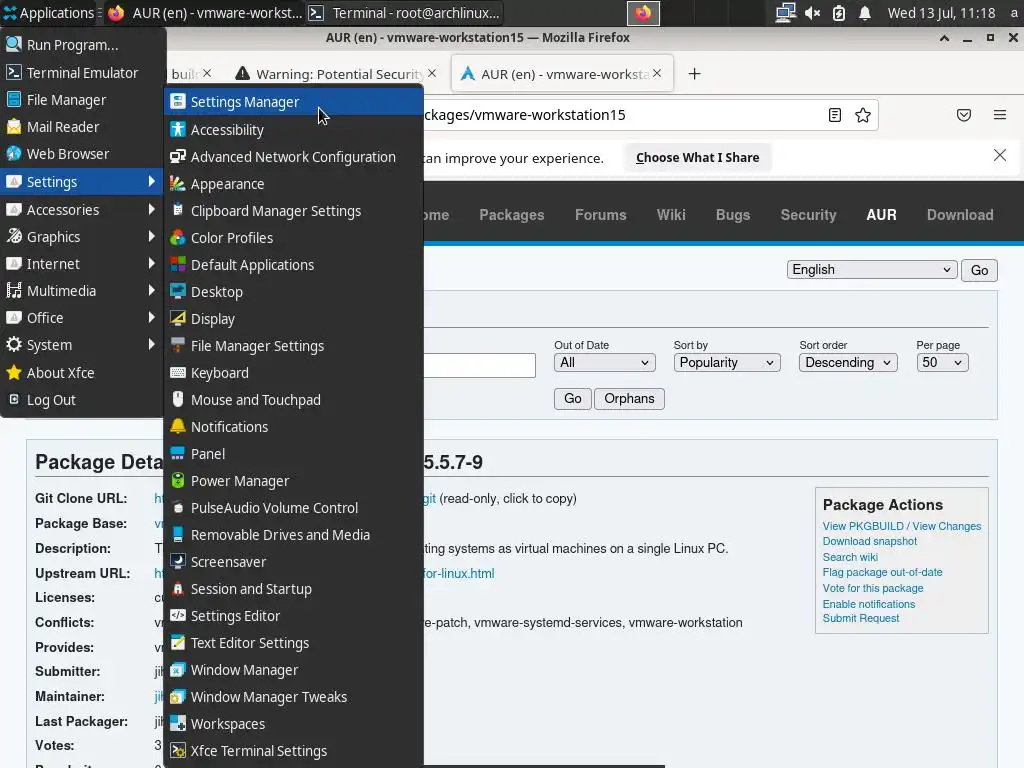
Task: Click the Default Applications icon
Action: tap(178, 264)
